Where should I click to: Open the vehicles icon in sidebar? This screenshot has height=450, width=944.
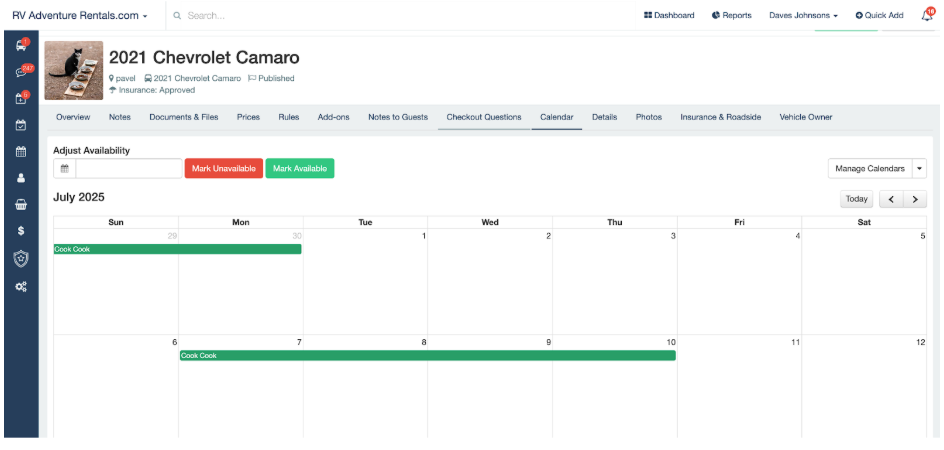click(x=21, y=46)
